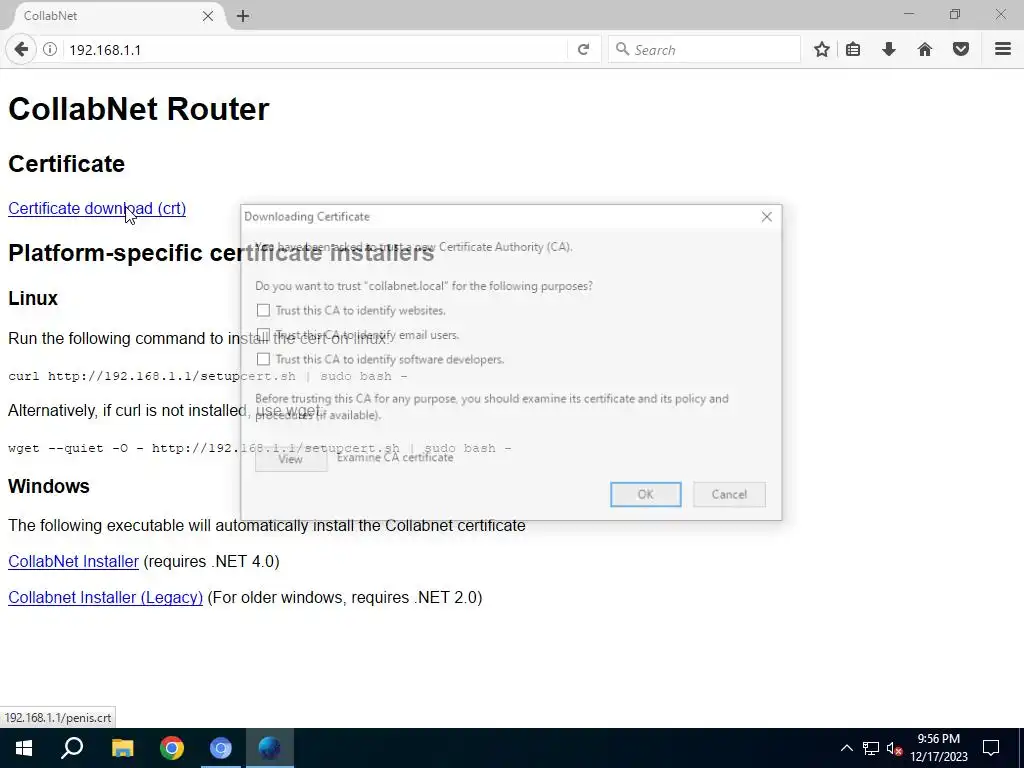
Task: Close the CollabNet tab
Action: click(x=208, y=16)
